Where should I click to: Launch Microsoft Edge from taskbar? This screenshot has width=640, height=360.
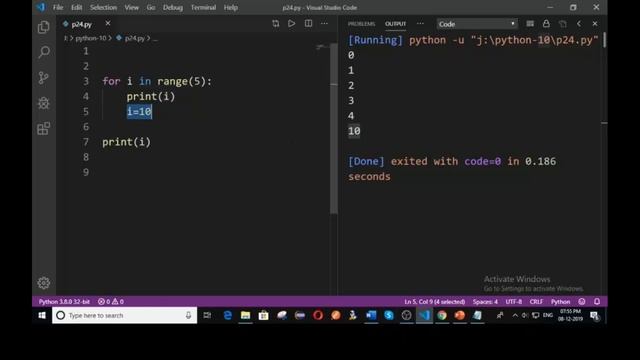tap(227, 316)
